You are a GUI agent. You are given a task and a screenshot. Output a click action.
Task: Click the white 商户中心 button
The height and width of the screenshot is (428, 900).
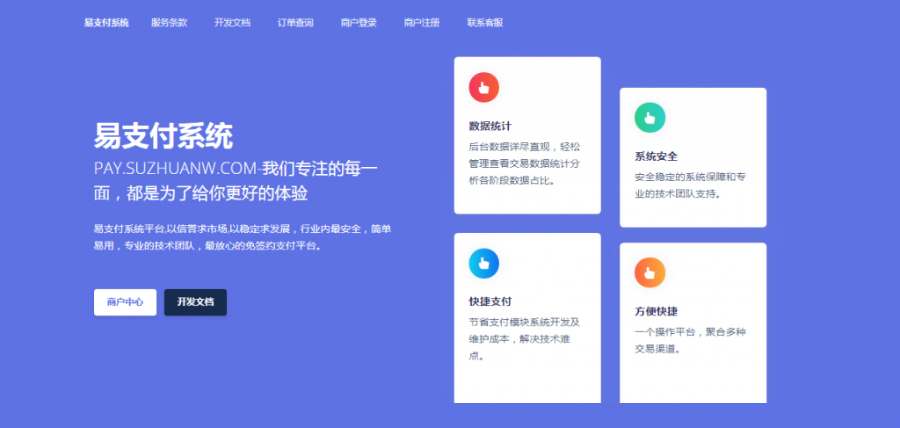125,302
